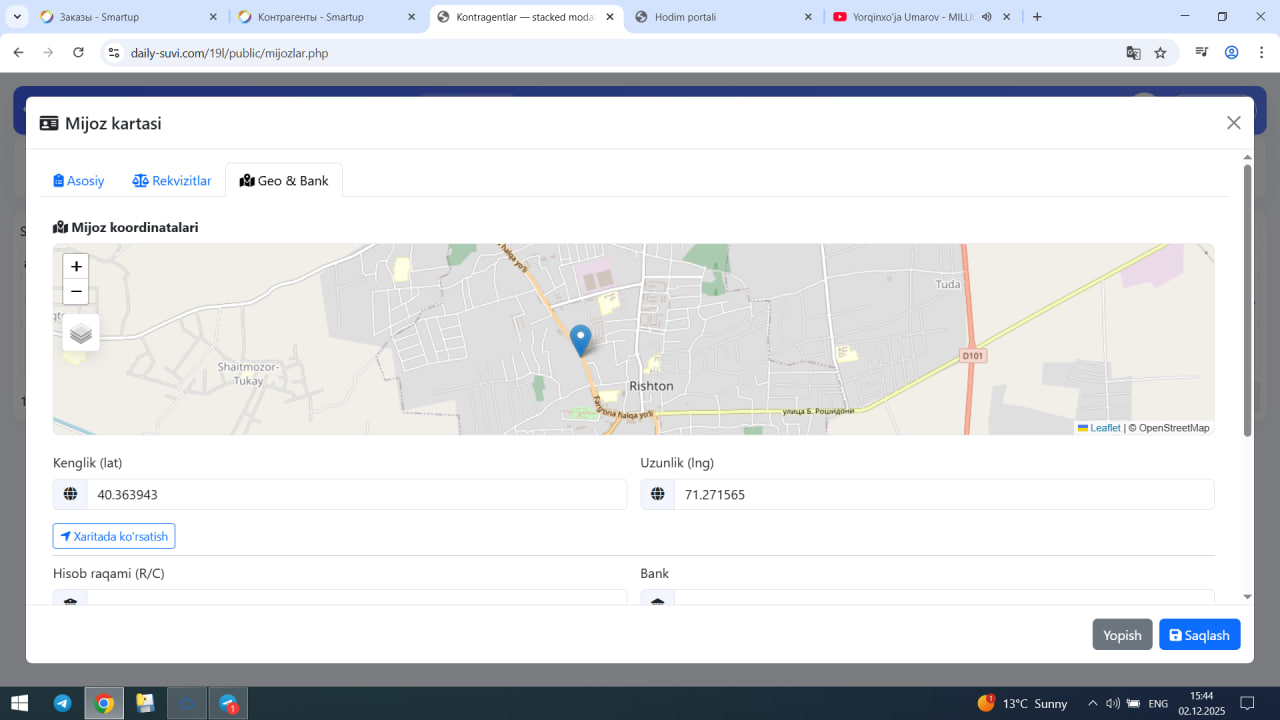Click the Kenglik (lat) input field
Viewport: 1280px width, 720px height.
coord(355,494)
